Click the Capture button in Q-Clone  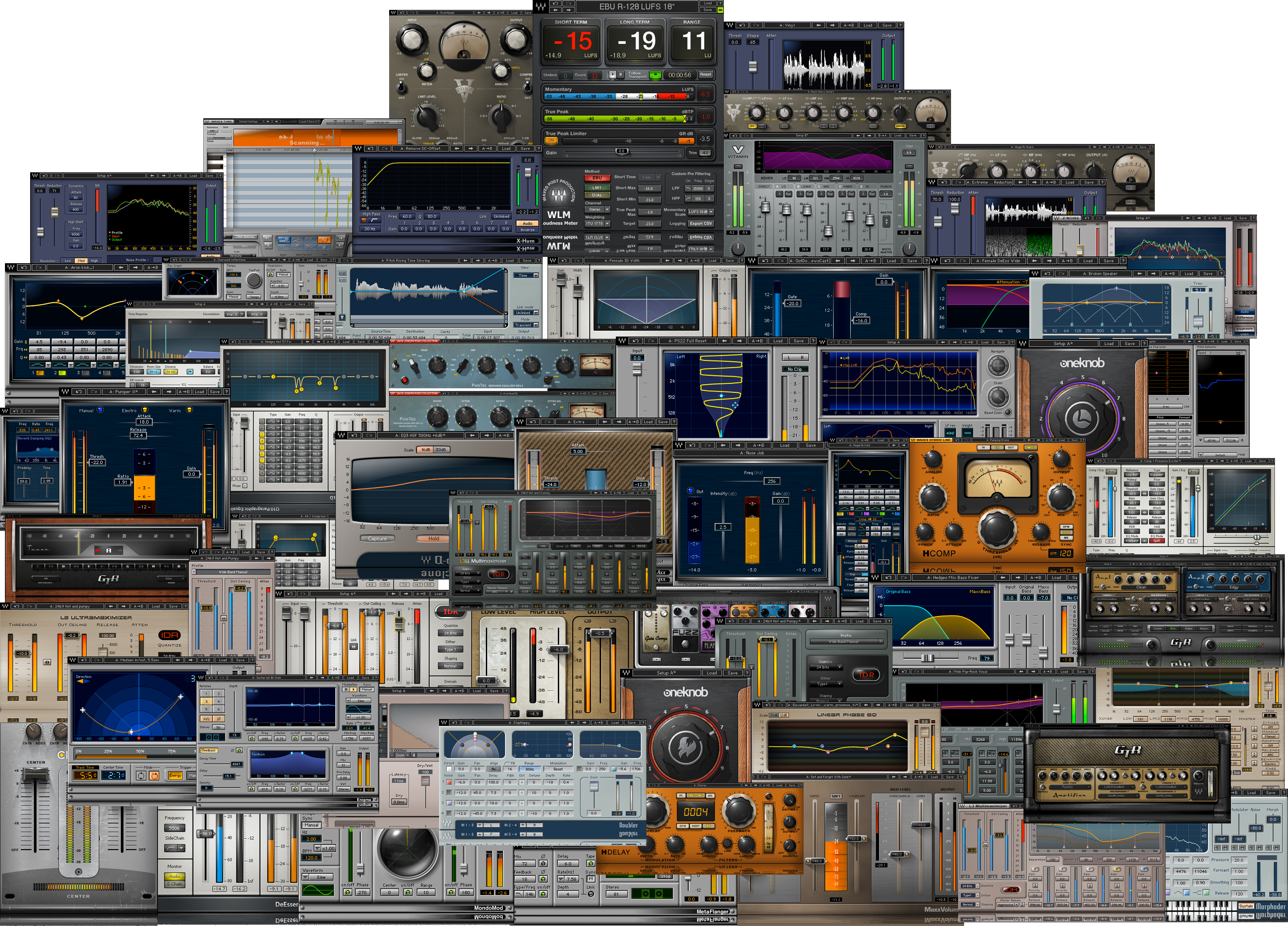point(377,539)
